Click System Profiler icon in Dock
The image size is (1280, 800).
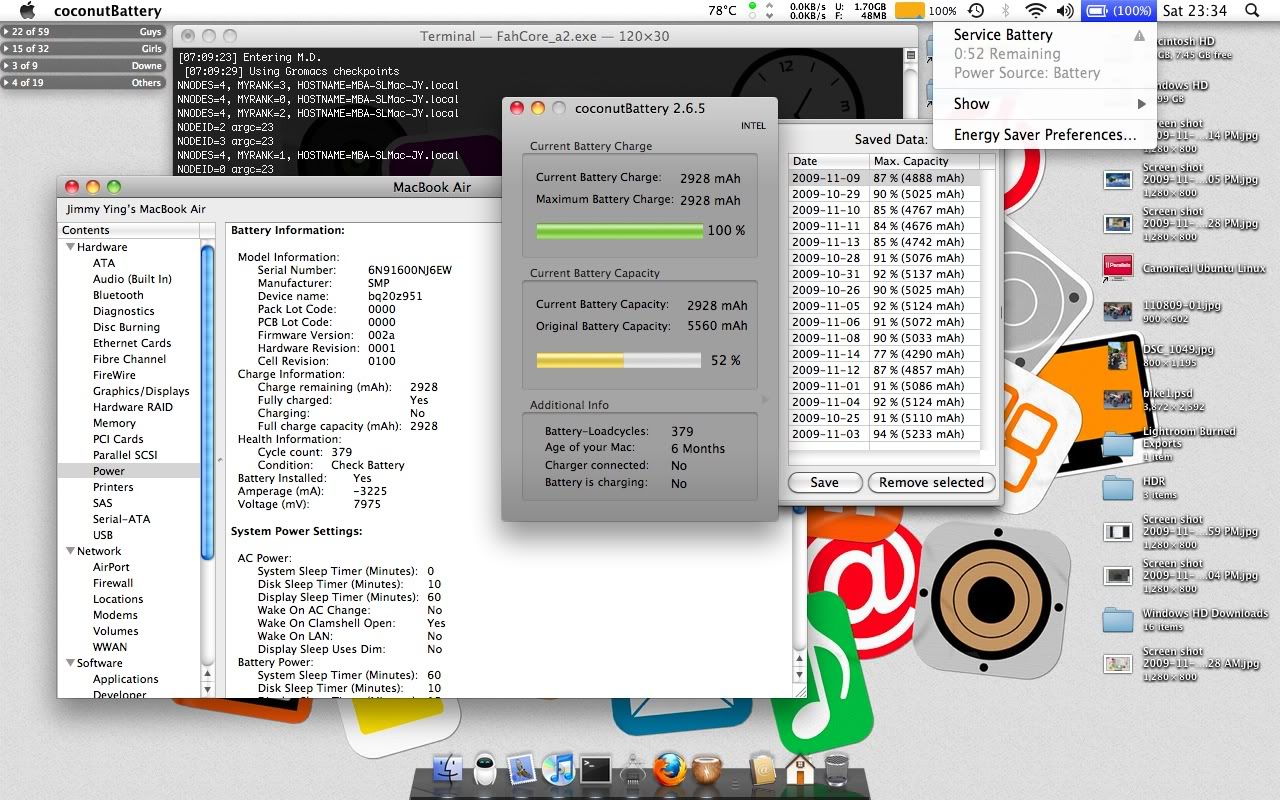click(x=632, y=770)
